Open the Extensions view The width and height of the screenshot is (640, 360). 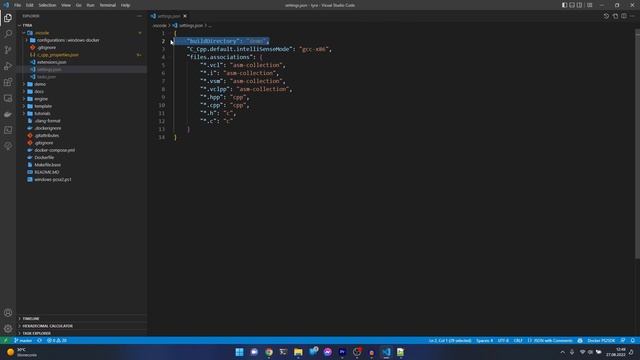coord(8,82)
